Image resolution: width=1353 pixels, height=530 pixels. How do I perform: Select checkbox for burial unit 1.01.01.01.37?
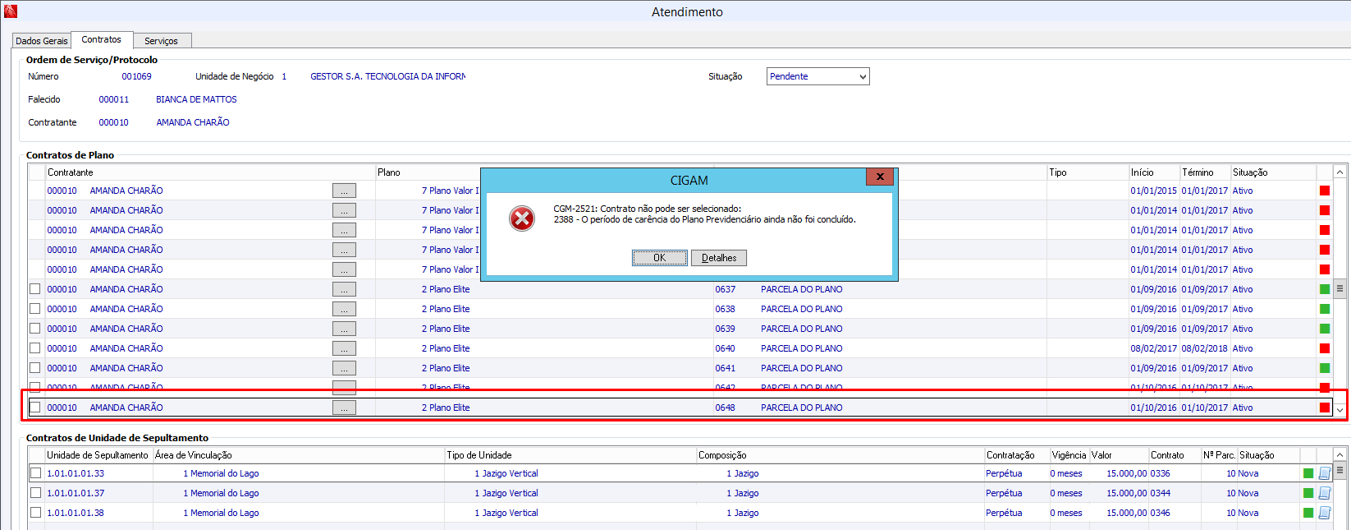[x=36, y=493]
